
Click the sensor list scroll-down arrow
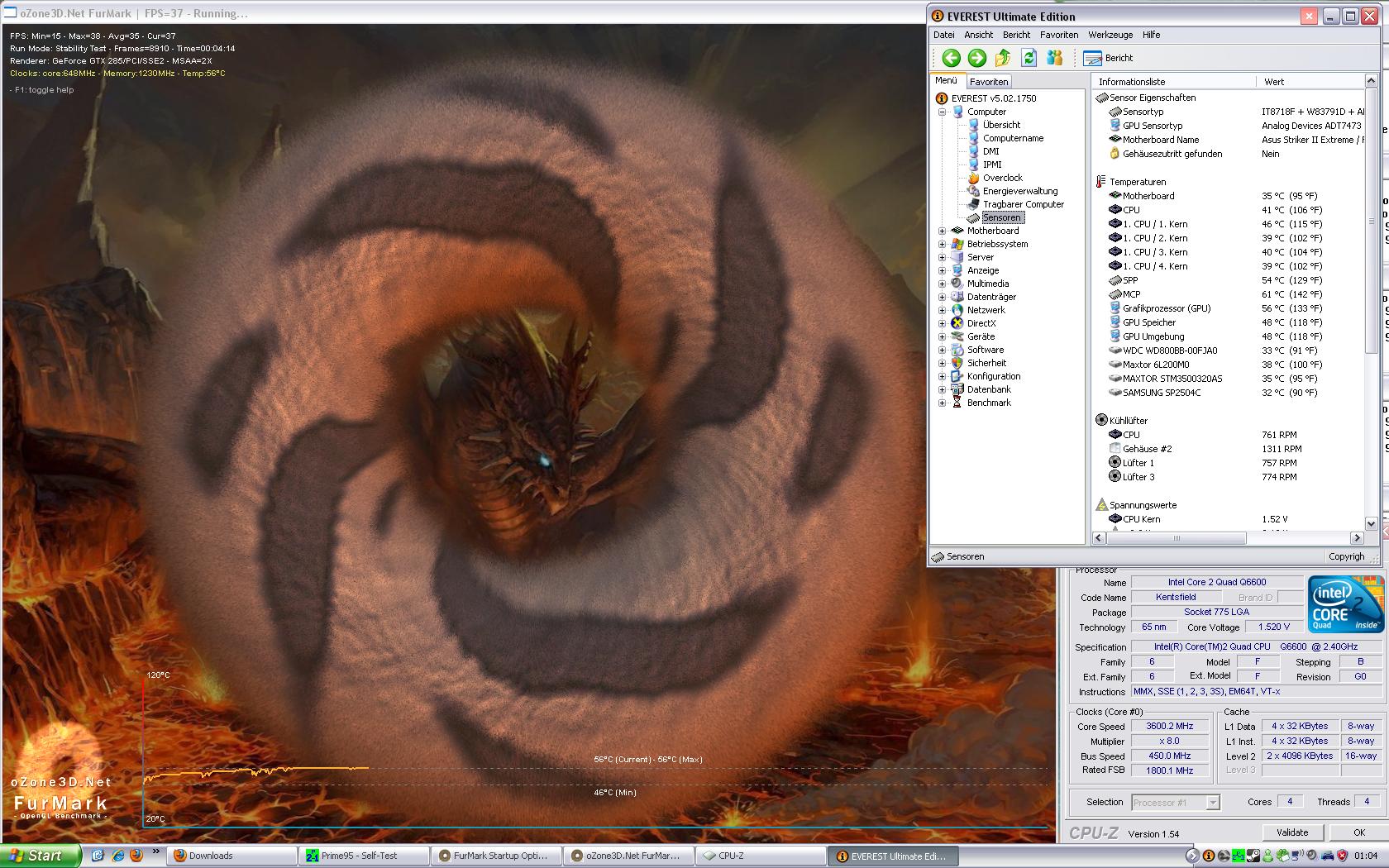(x=1371, y=523)
